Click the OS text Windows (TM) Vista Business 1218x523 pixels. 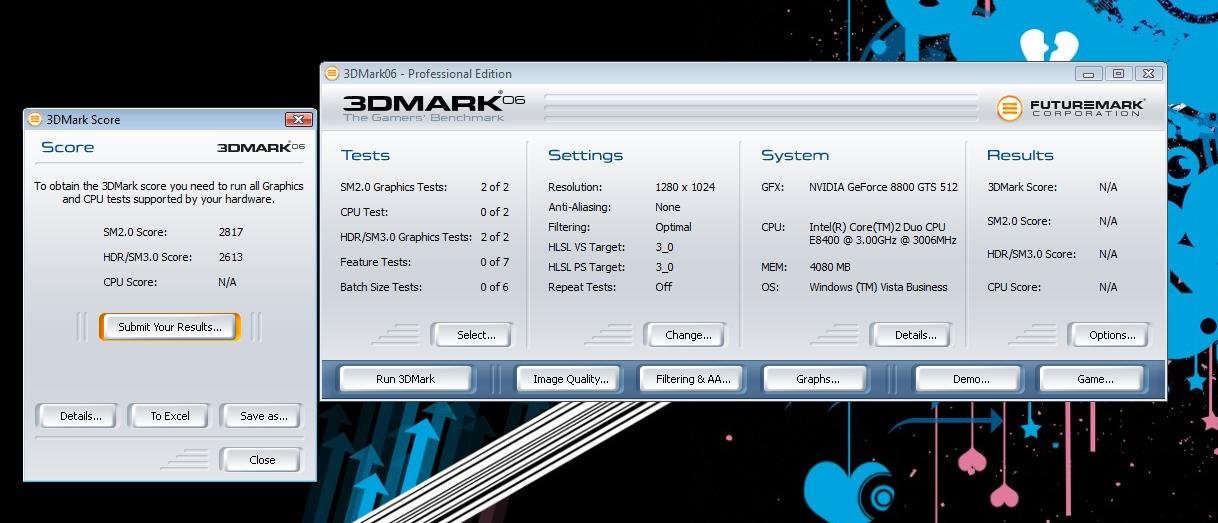pos(878,287)
